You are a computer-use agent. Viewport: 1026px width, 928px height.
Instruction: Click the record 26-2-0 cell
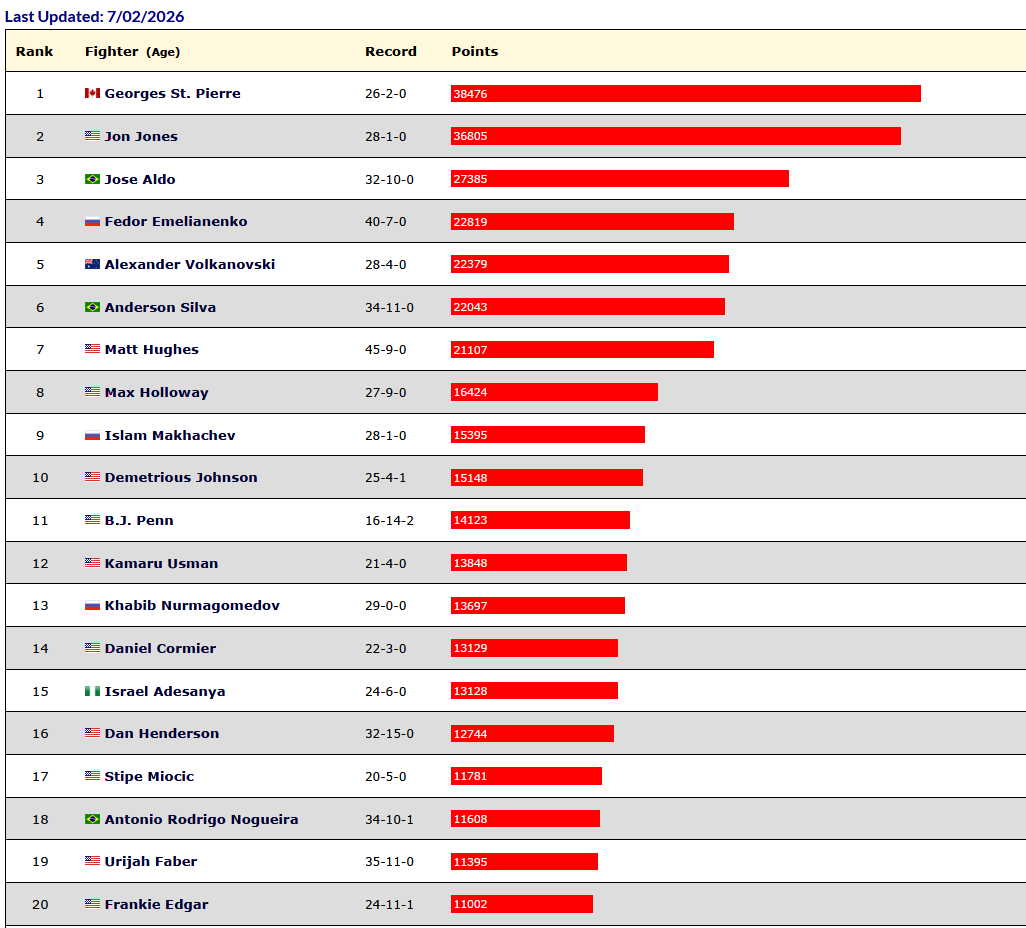point(385,94)
